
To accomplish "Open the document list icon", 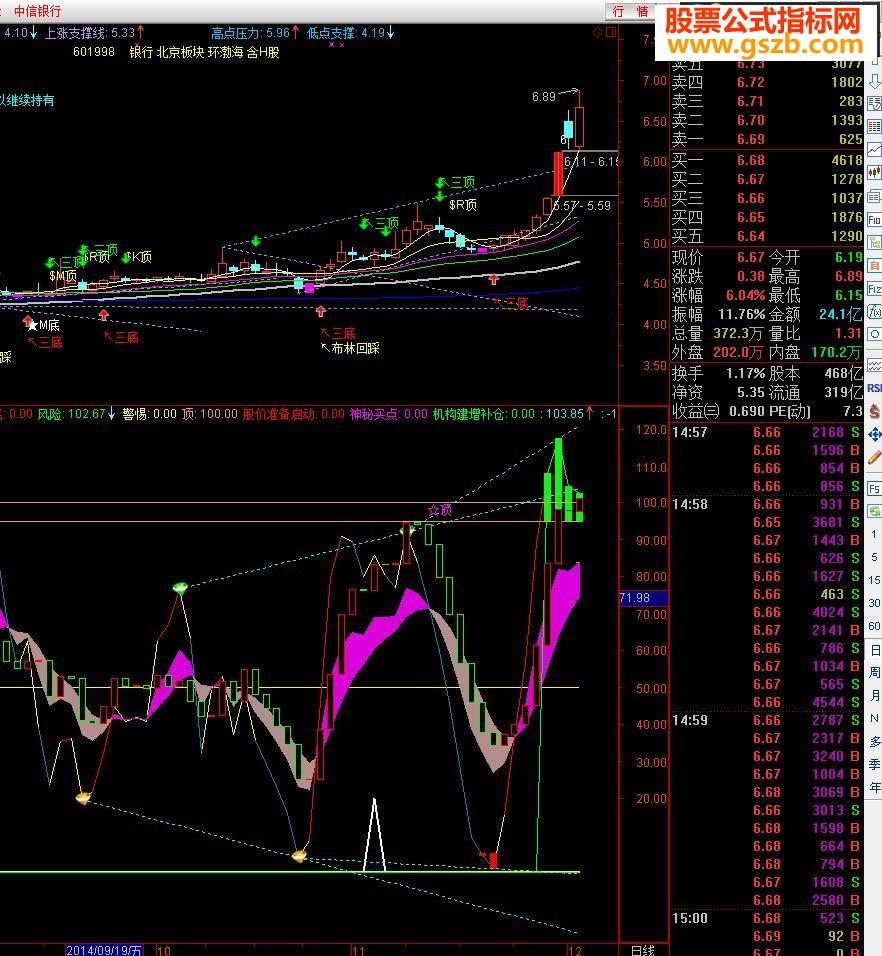I will coord(875,196).
